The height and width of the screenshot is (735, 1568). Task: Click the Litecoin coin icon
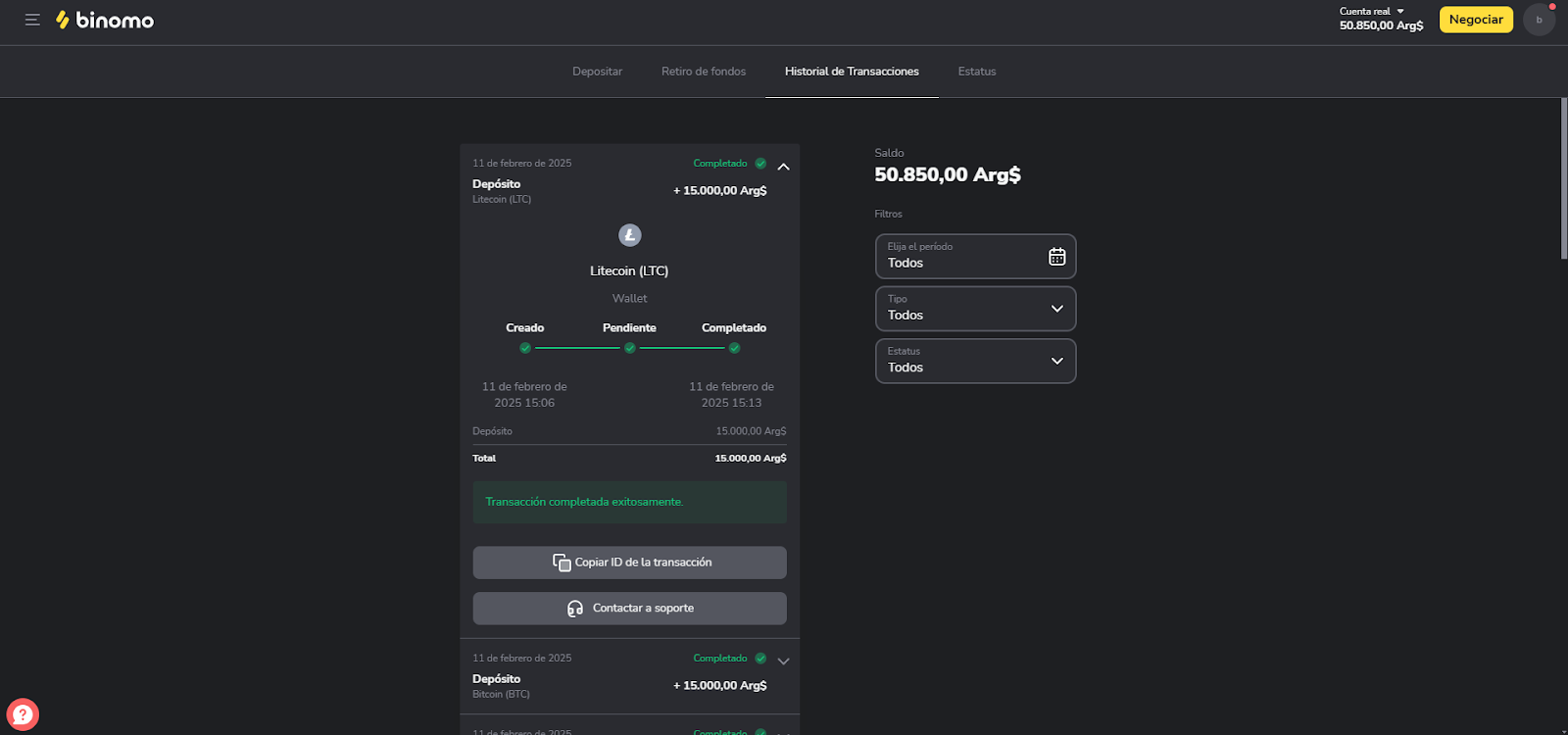pos(629,235)
